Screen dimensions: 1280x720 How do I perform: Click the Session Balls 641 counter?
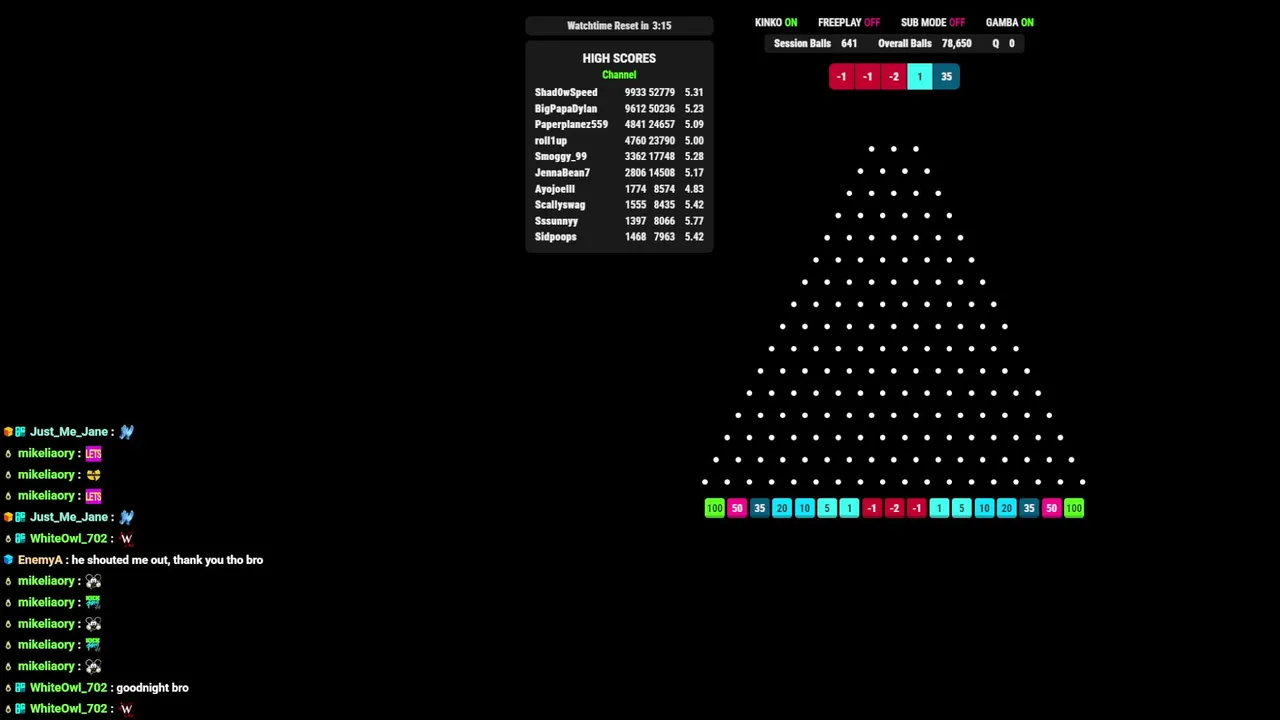click(815, 44)
